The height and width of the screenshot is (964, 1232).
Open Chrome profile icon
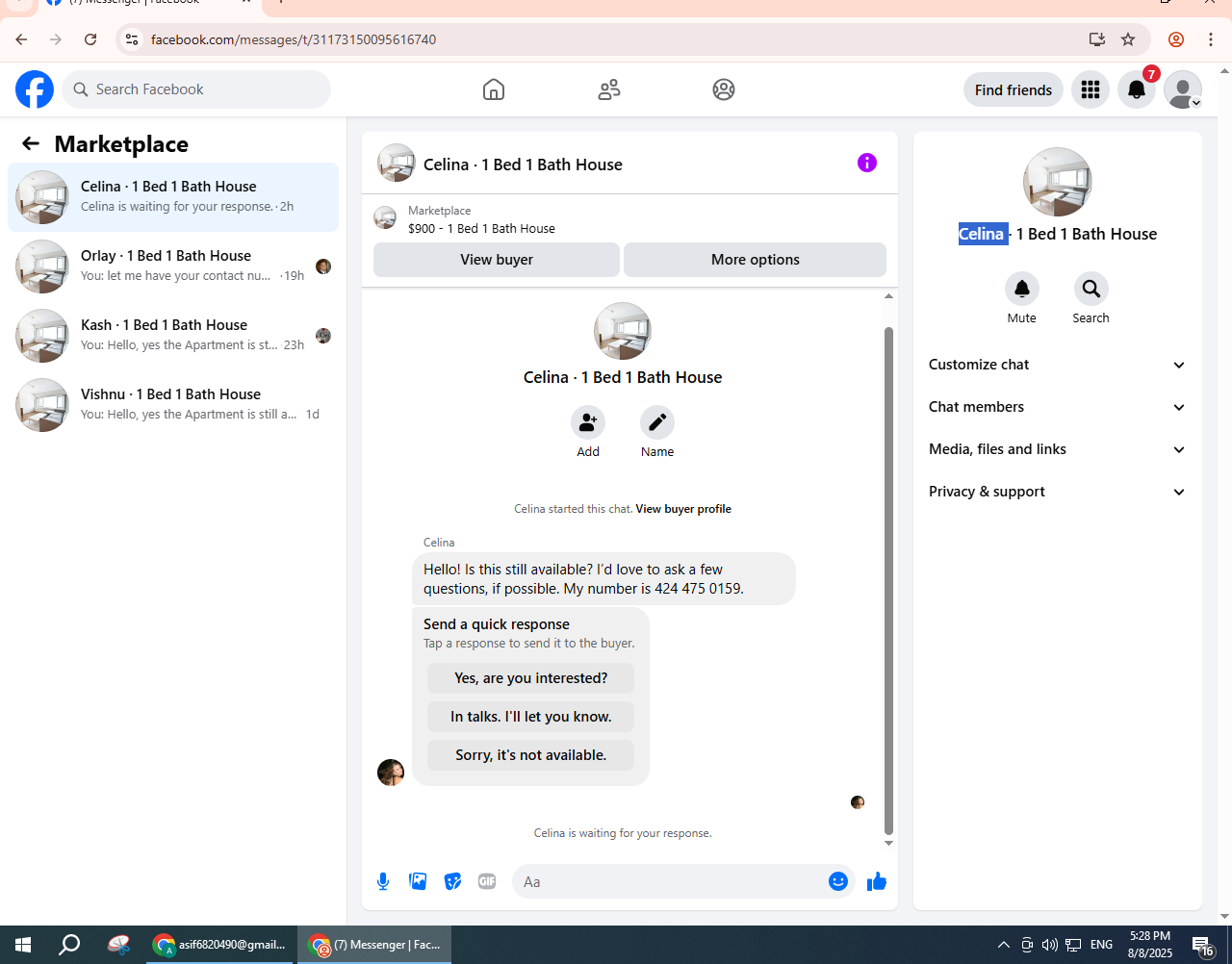click(x=1176, y=39)
